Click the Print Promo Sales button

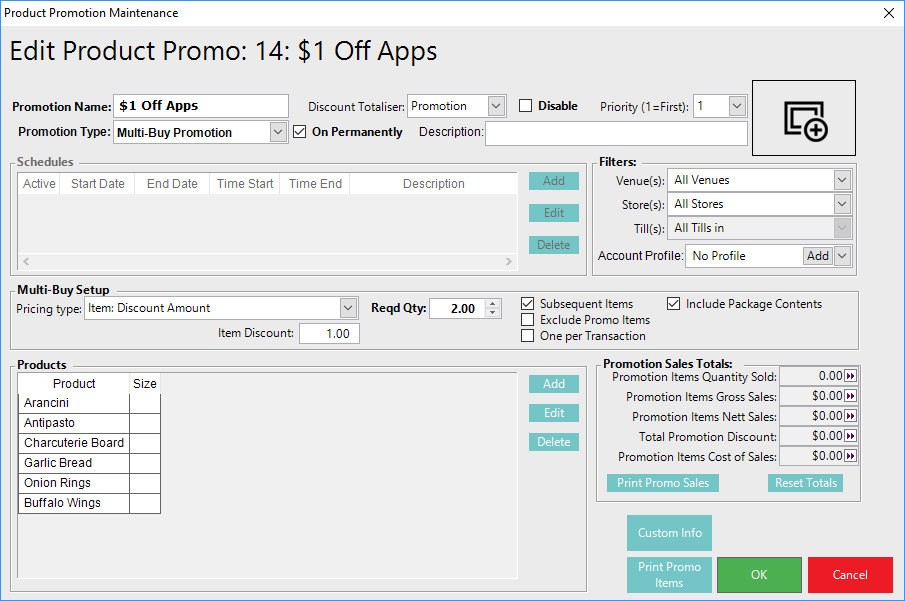coord(662,483)
